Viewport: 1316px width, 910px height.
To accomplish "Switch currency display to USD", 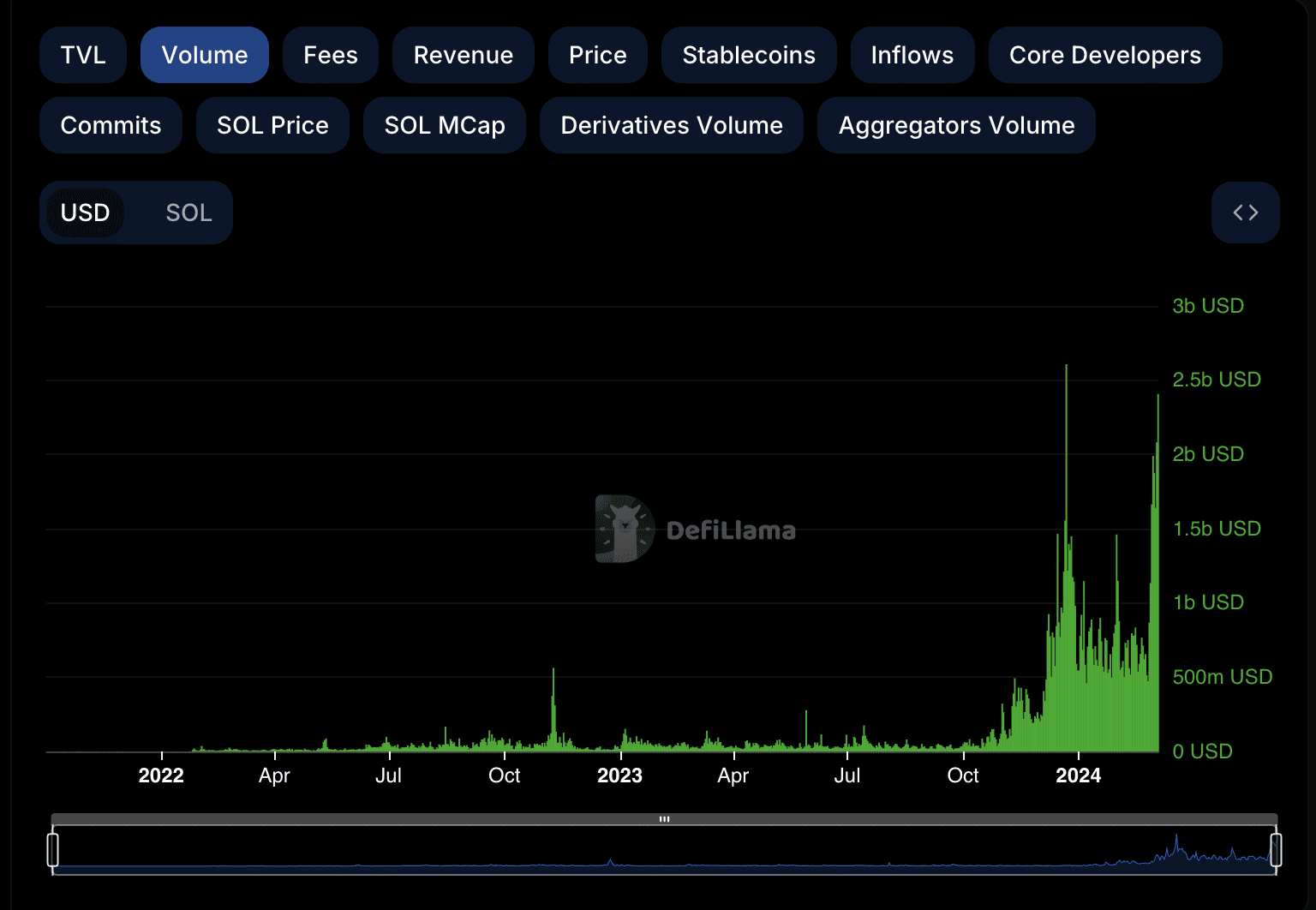I will (85, 213).
